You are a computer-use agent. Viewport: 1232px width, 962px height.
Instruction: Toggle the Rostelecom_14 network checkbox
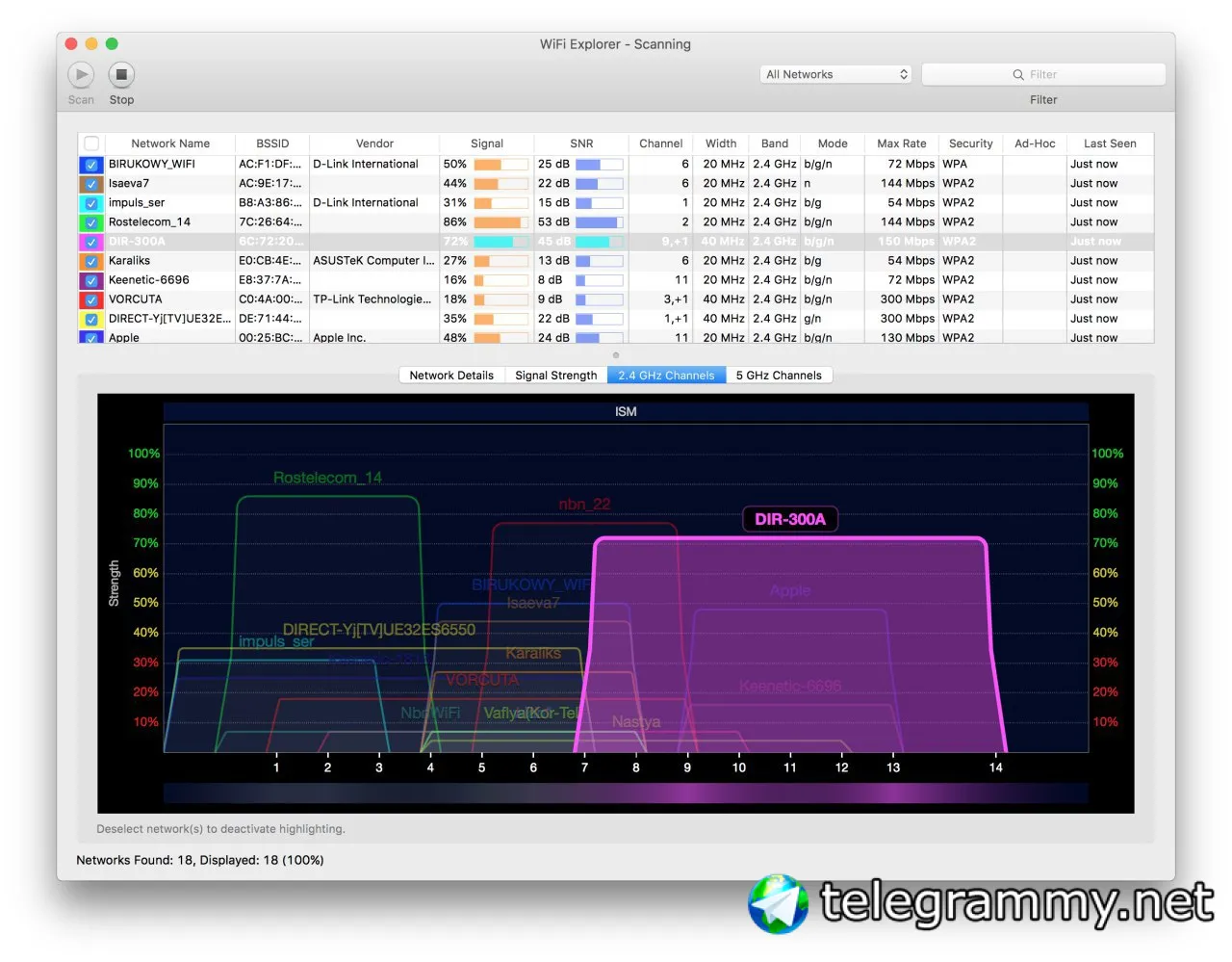pyautogui.click(x=91, y=222)
